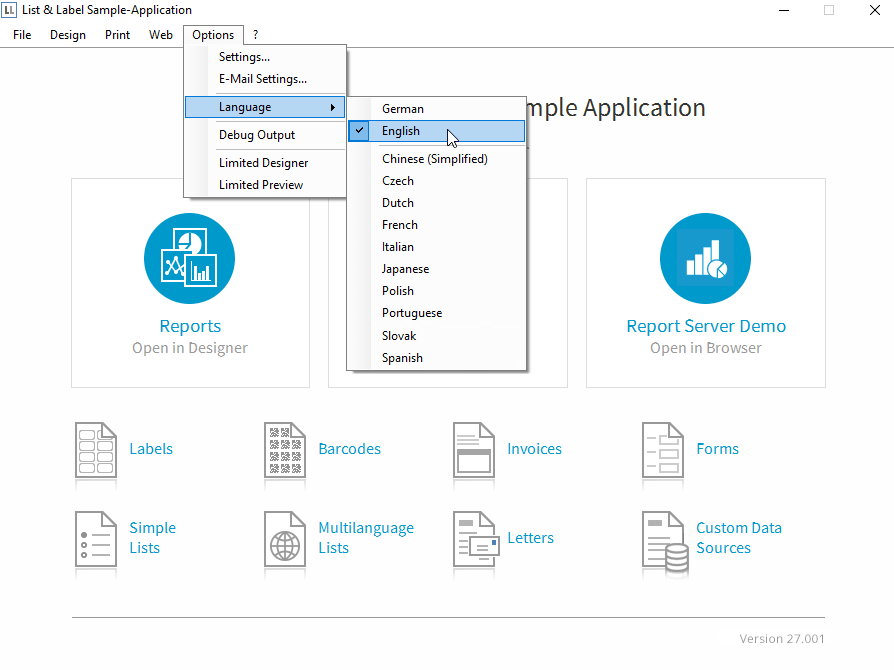Click the Open in Browser subtitle
Viewport: 894px width, 670px height.
pyautogui.click(x=706, y=348)
